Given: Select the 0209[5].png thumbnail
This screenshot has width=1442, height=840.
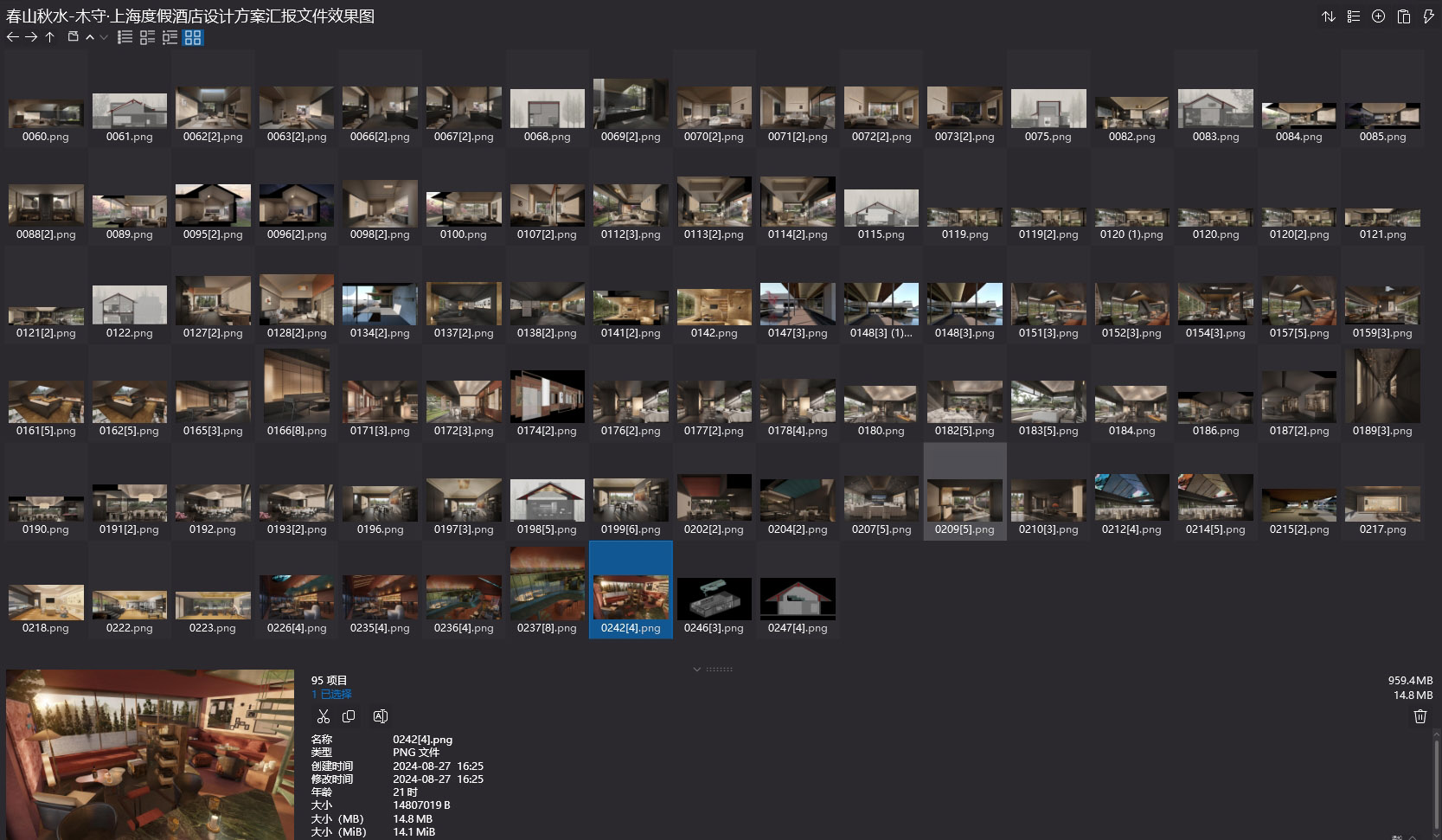Looking at the screenshot, I should click(x=965, y=502).
